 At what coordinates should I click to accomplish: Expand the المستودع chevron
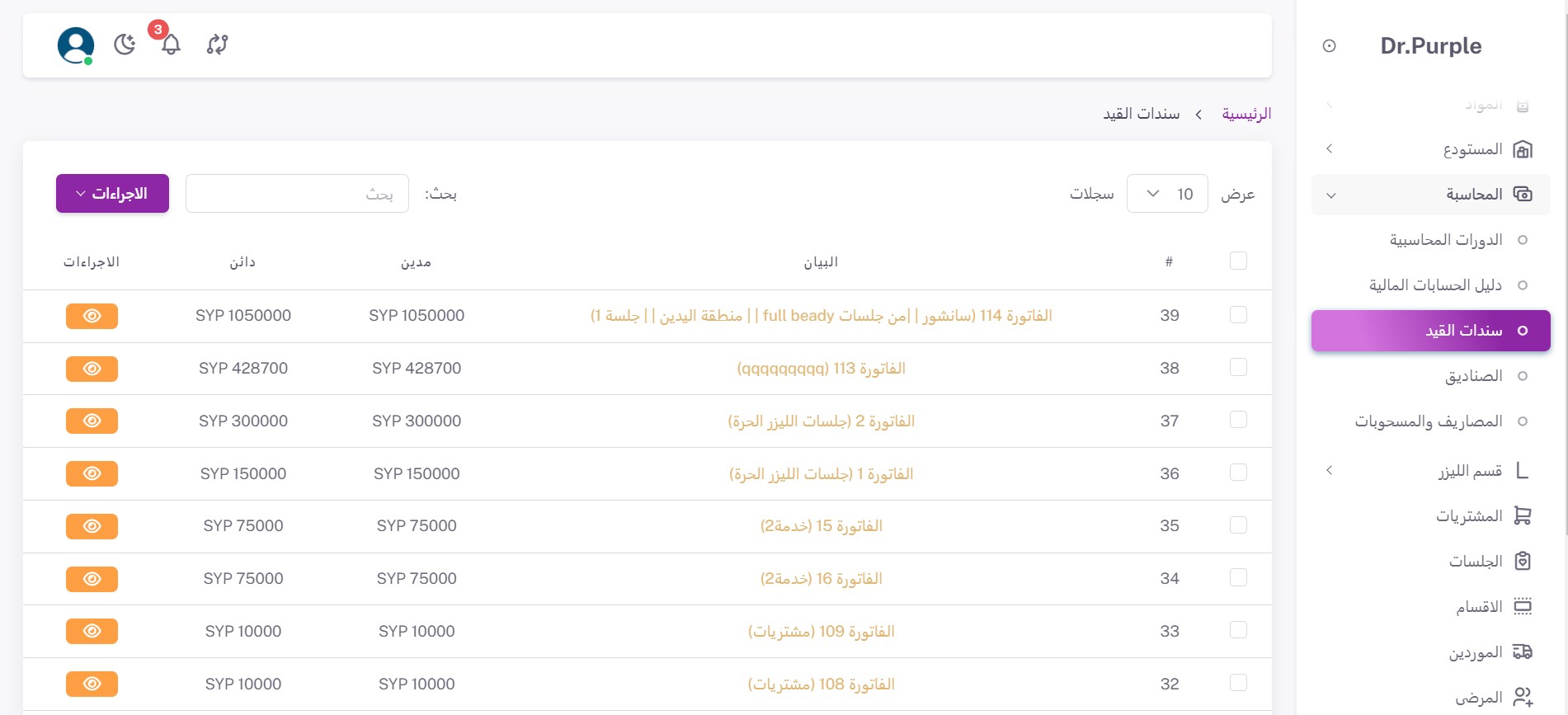point(1329,149)
